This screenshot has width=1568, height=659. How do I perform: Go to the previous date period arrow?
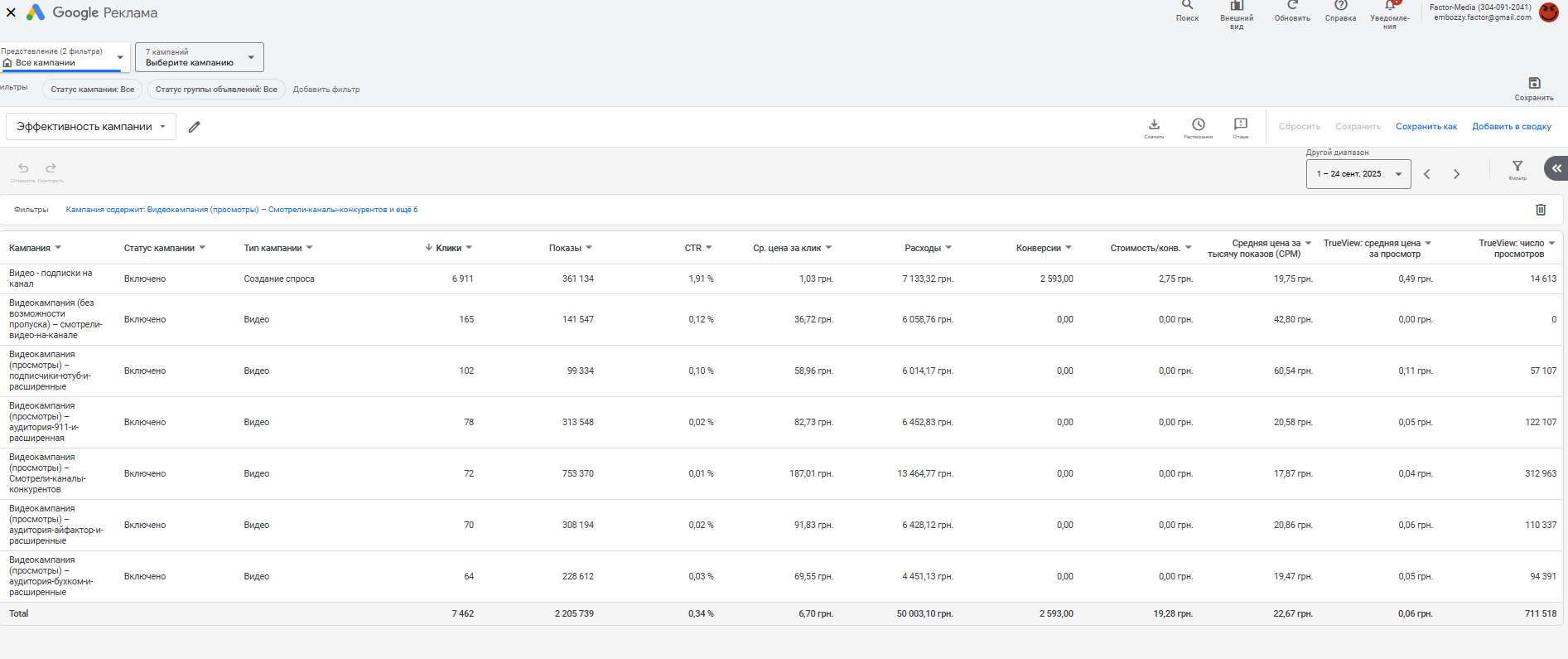(1427, 174)
